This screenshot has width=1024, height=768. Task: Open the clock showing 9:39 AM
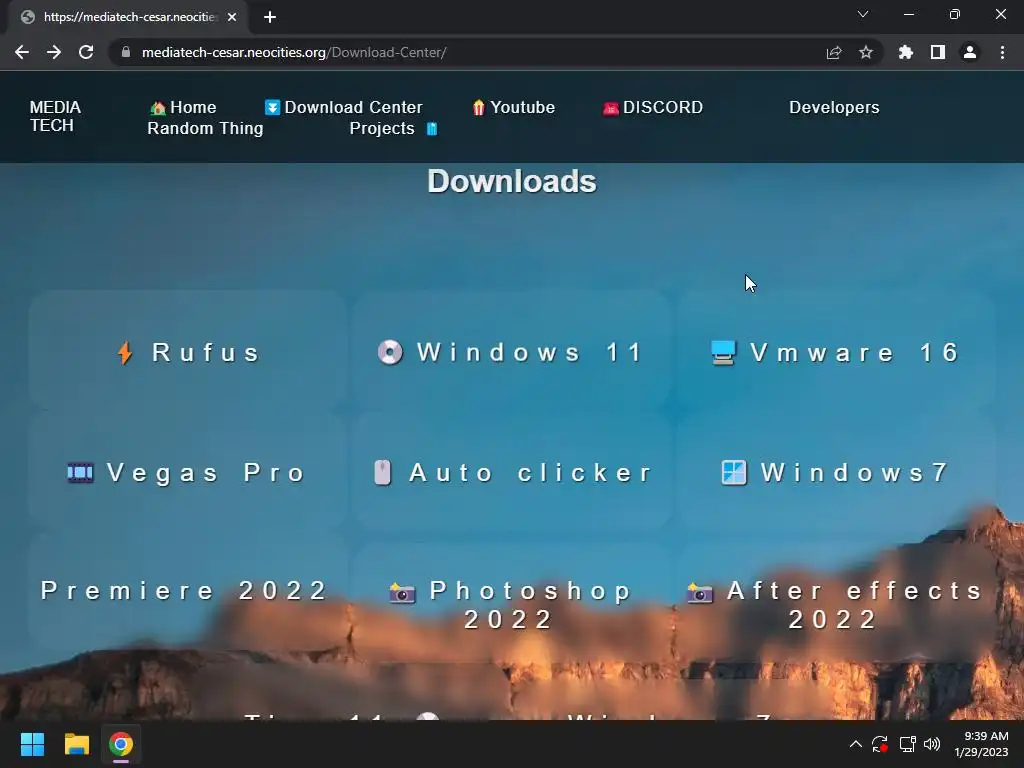(x=982, y=744)
